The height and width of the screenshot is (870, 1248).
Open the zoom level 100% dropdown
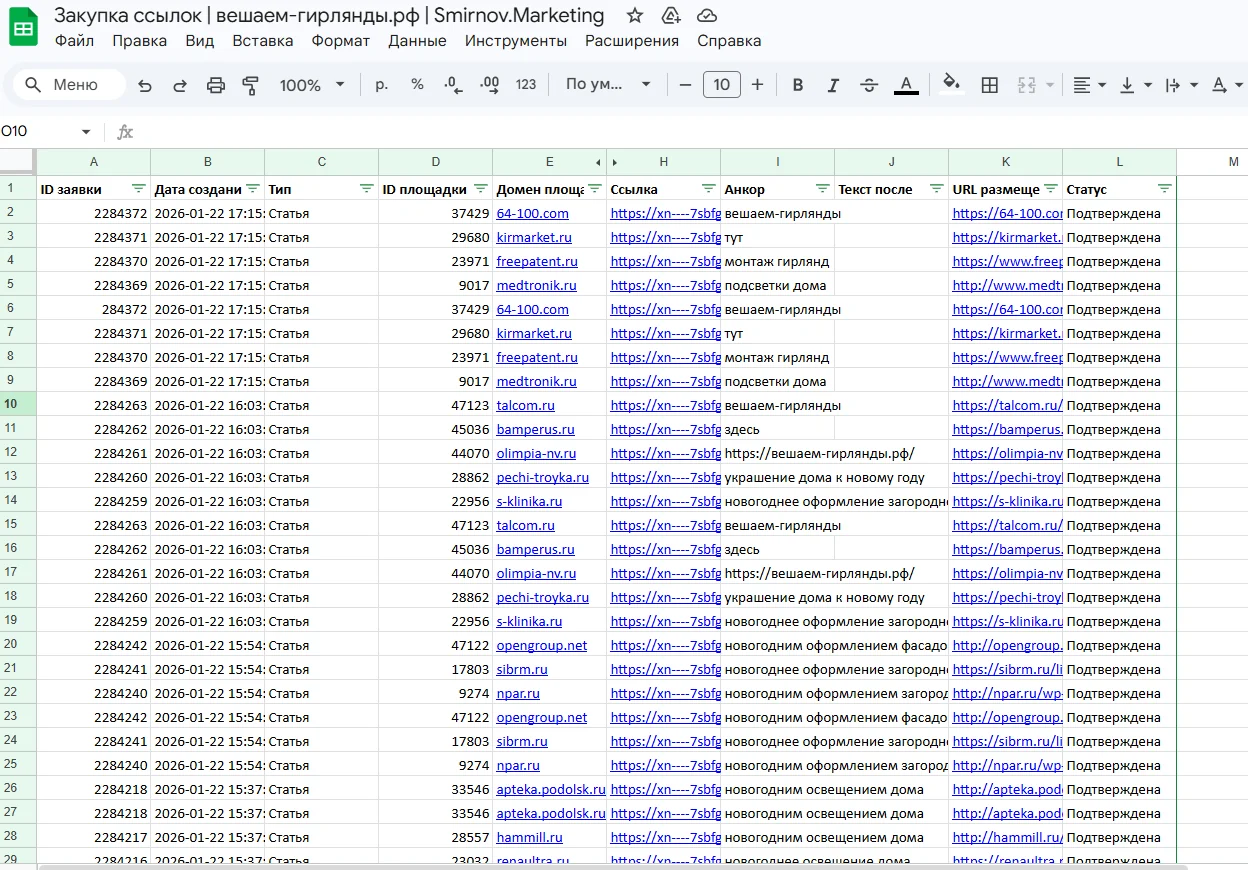coord(312,85)
